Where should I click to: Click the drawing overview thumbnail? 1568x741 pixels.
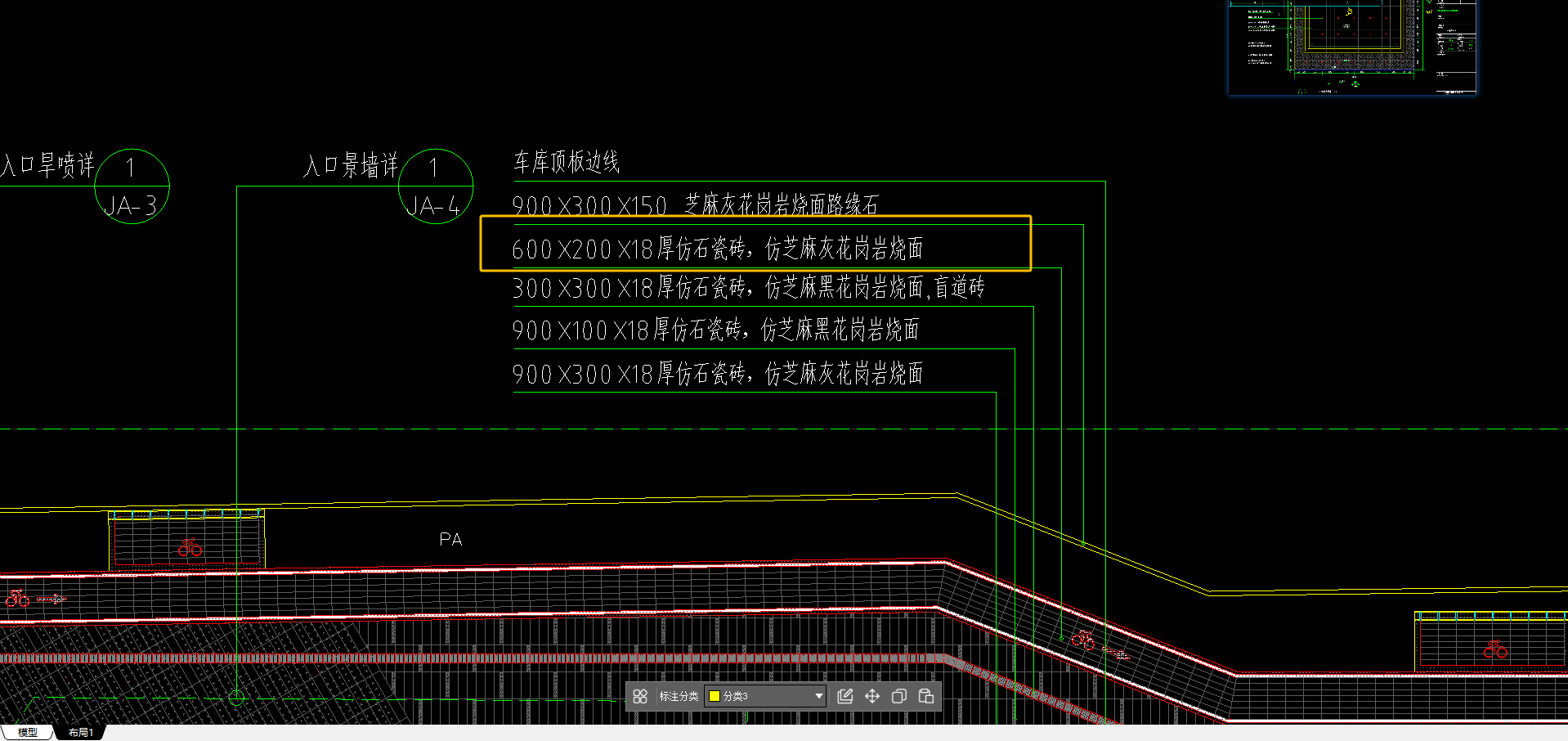(x=1353, y=47)
